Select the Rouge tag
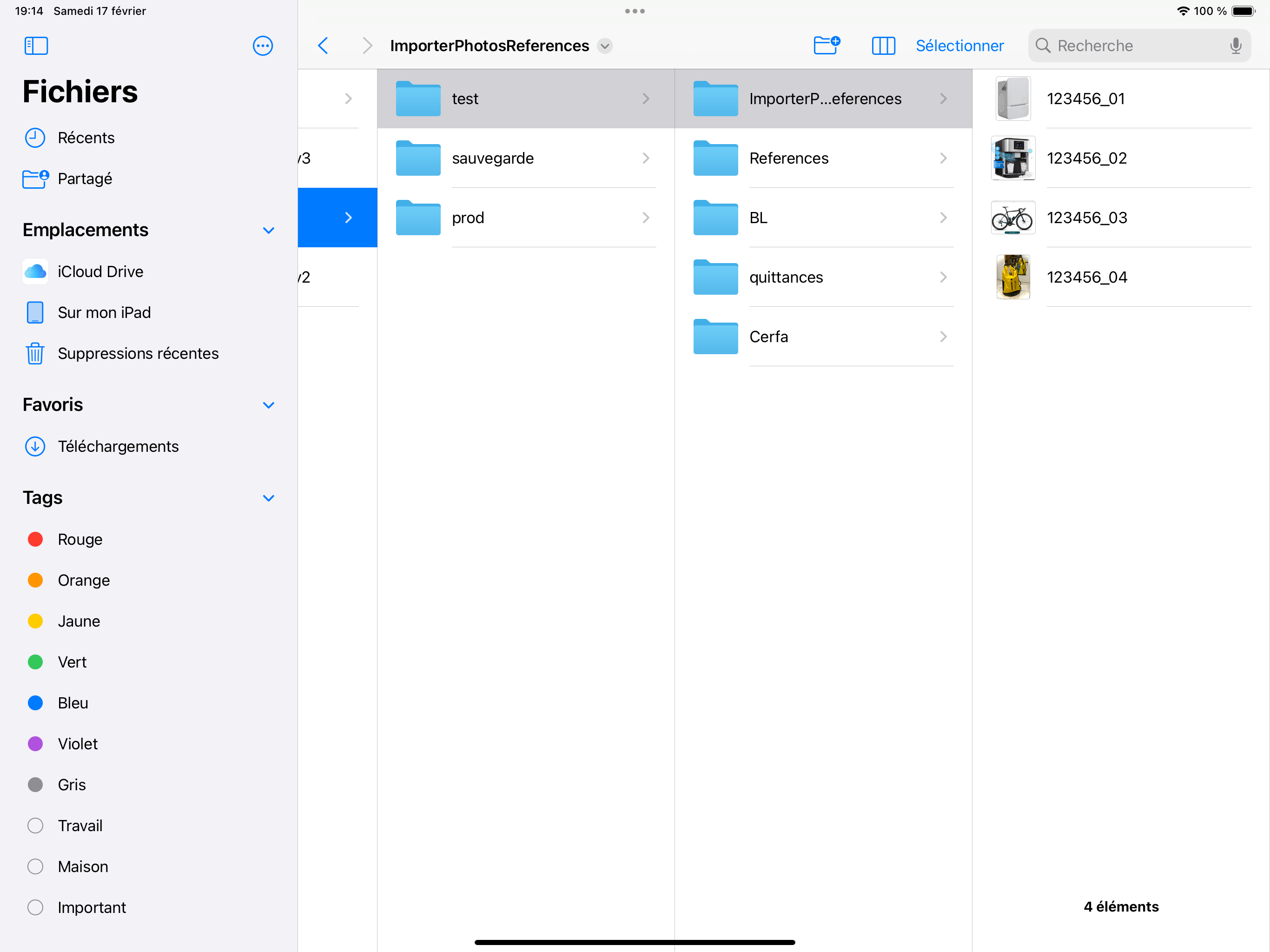Image resolution: width=1270 pixels, height=952 pixels. tap(149, 539)
